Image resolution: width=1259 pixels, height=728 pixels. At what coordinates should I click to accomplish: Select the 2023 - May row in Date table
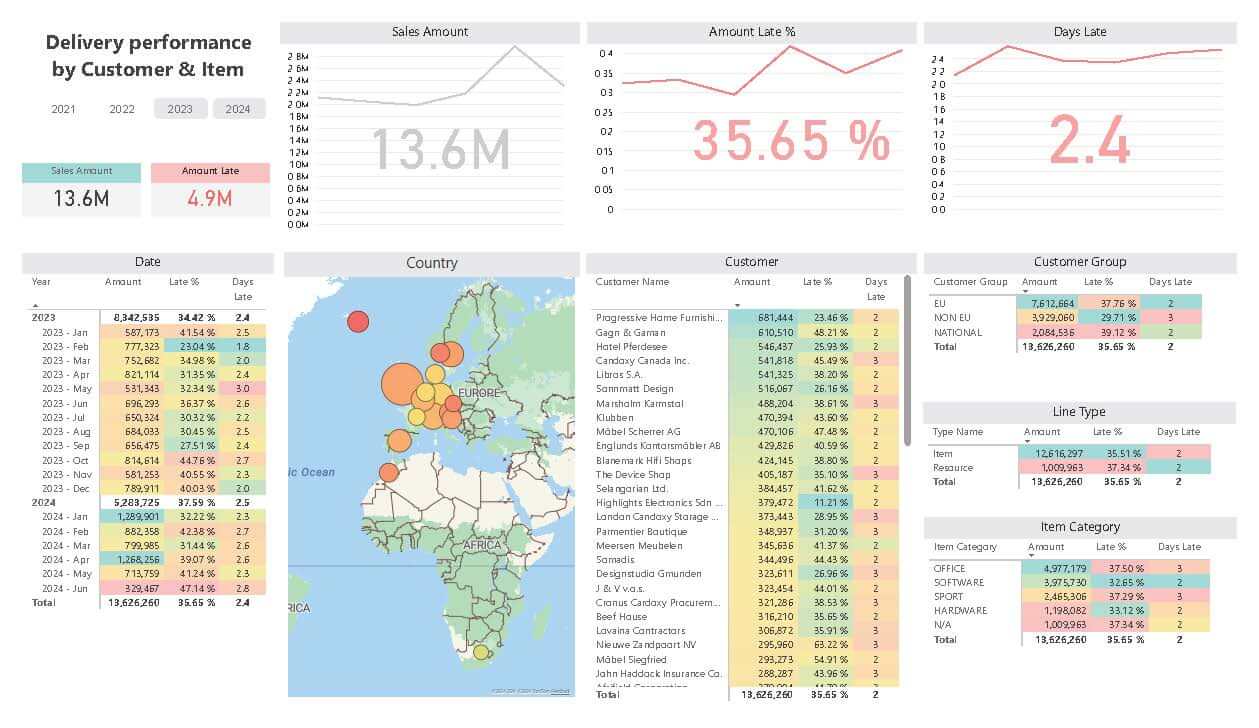click(x=67, y=389)
